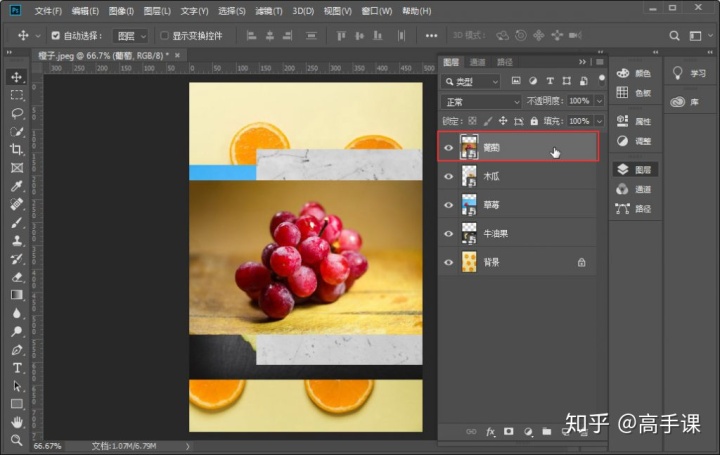Image resolution: width=720 pixels, height=455 pixels.
Task: Open the 色板 panel button
Action: [x=634, y=93]
